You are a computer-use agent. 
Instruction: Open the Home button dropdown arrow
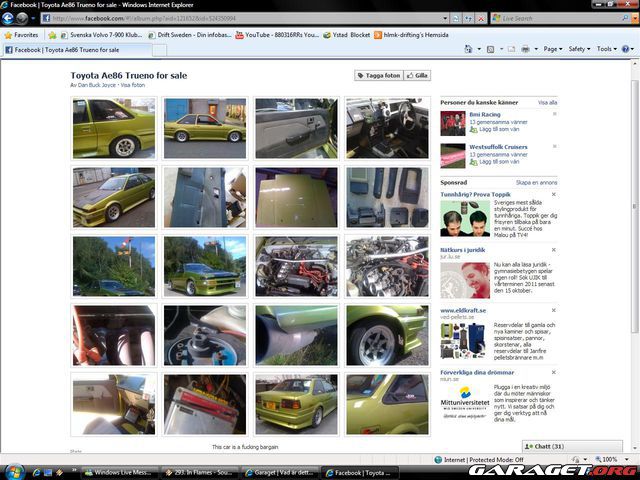click(479, 49)
